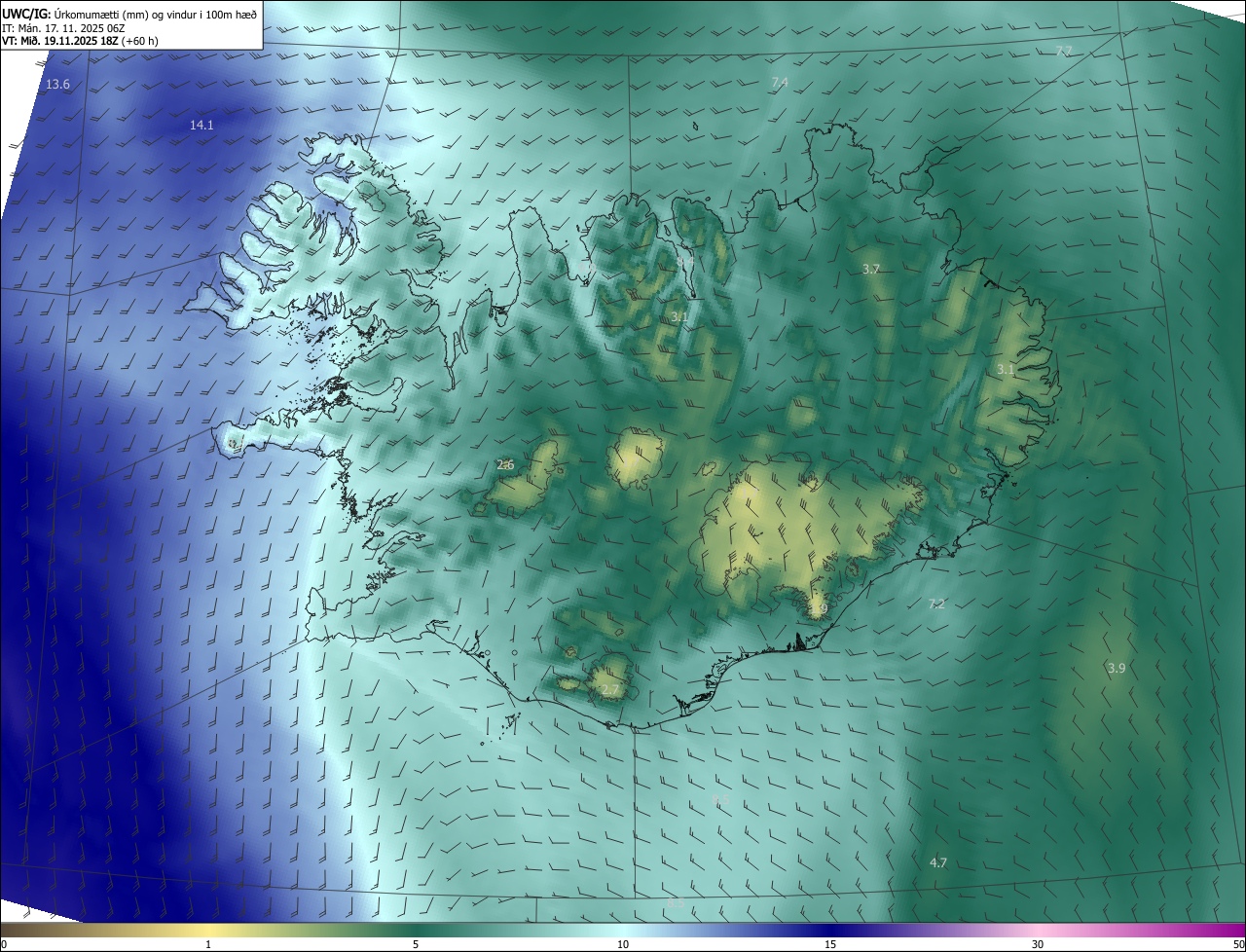Click the 13.6 value label over the ocean
Viewport: 1246px width, 952px height.
58,85
